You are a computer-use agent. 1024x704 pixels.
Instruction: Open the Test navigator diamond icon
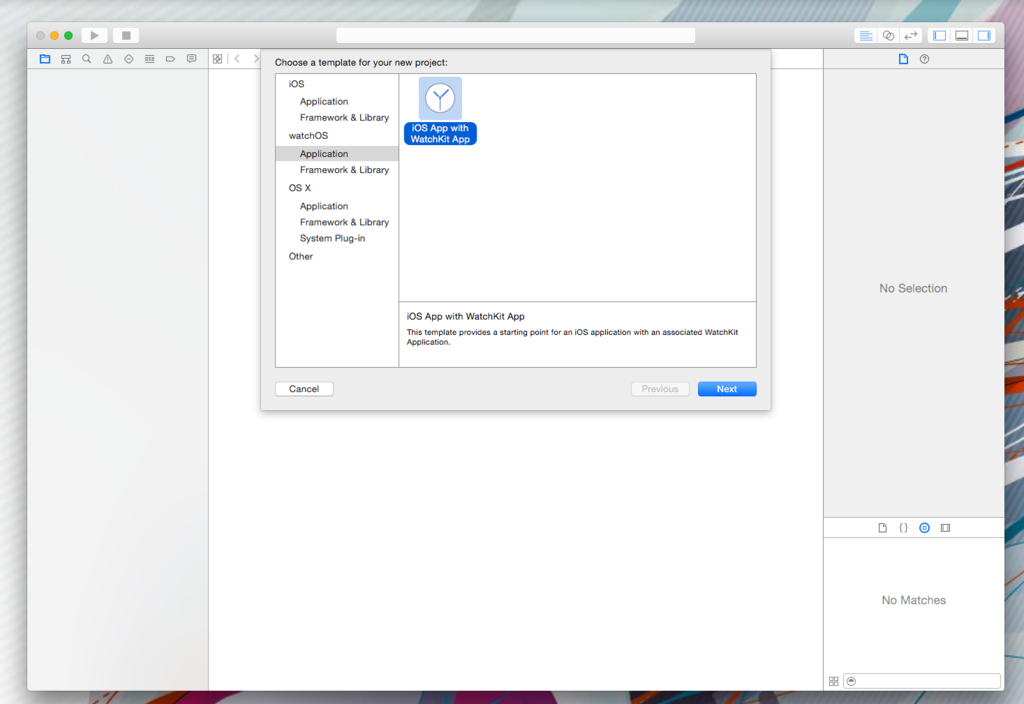(129, 59)
